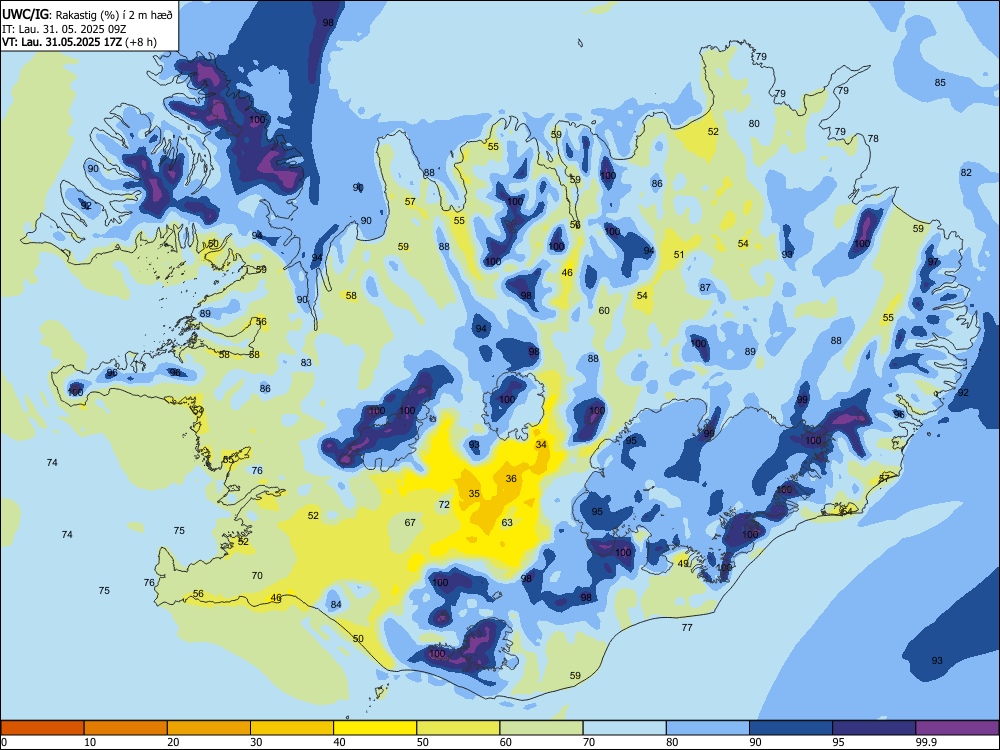Click the humidity value '36' on the map

(x=511, y=478)
